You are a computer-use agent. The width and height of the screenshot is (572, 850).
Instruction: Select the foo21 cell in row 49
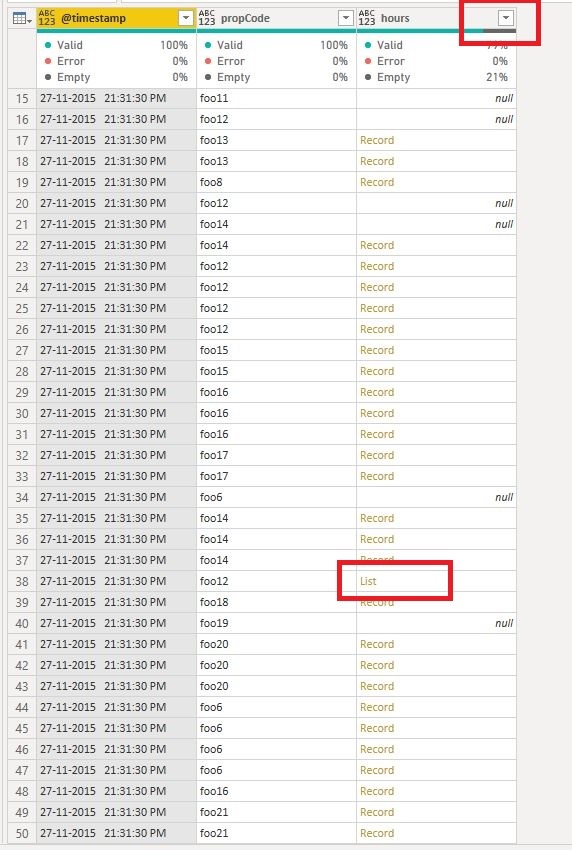276,812
